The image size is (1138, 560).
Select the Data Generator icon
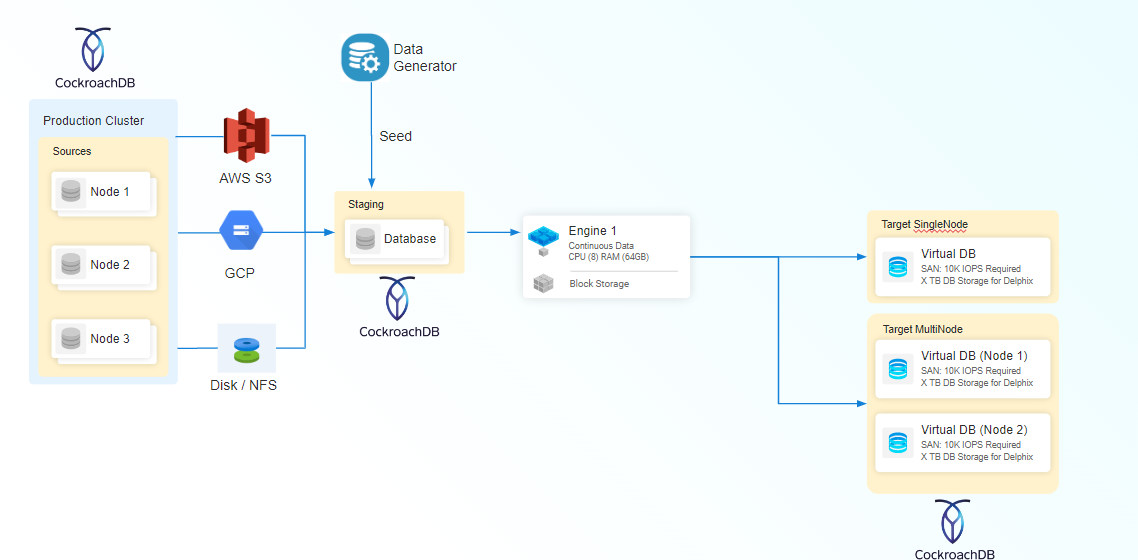[364, 57]
